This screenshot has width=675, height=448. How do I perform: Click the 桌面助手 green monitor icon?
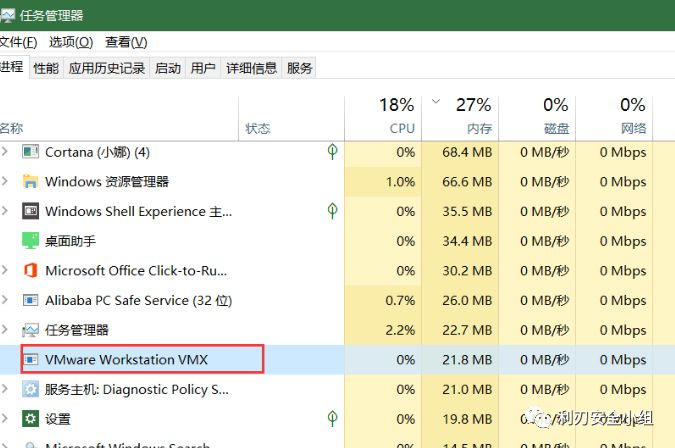[x=30, y=241]
